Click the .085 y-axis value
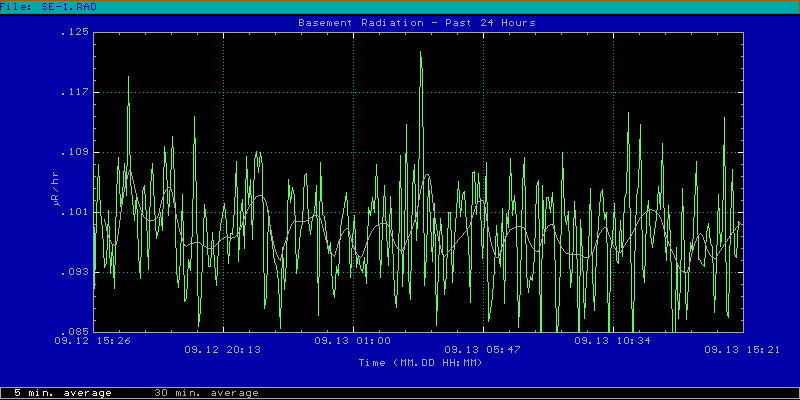Screen dimensions: 800x400 [x=74, y=332]
